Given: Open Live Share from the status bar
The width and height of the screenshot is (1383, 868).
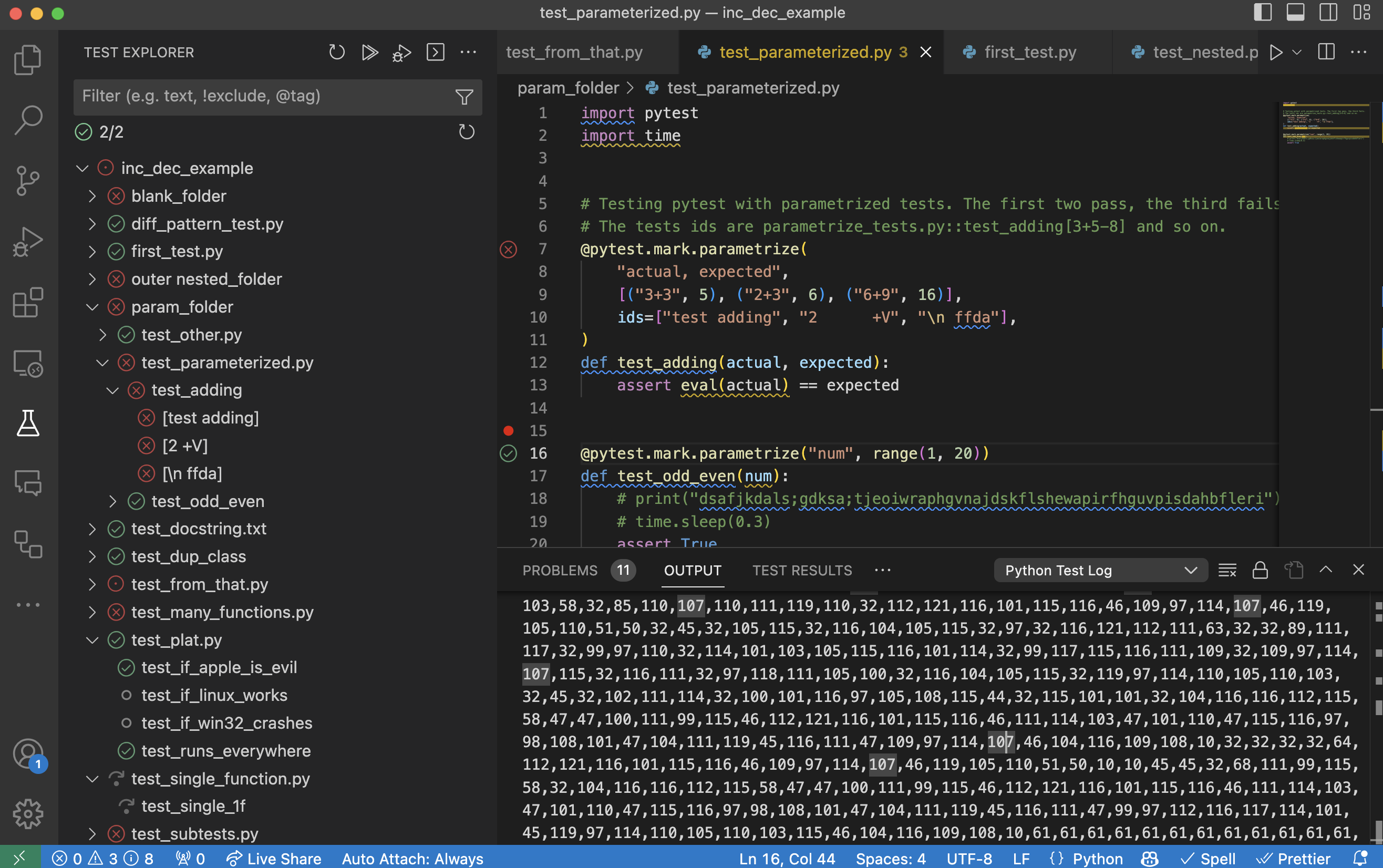Looking at the screenshot, I should coord(274,858).
